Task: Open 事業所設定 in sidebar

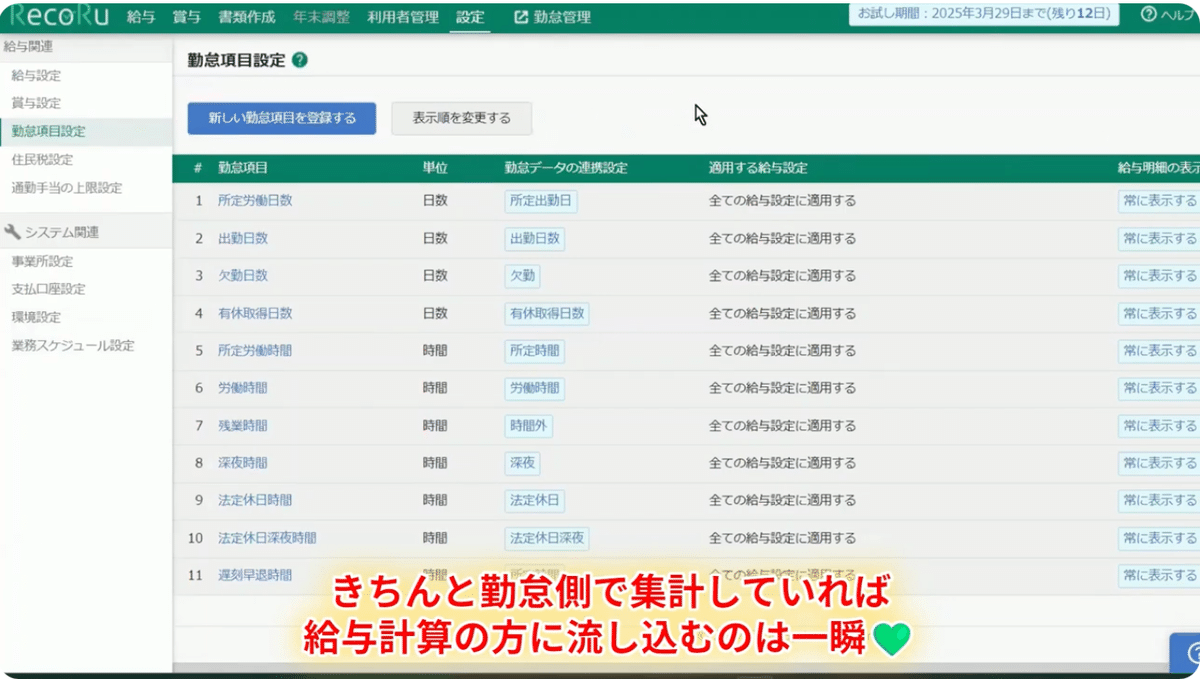Action: click(42, 262)
